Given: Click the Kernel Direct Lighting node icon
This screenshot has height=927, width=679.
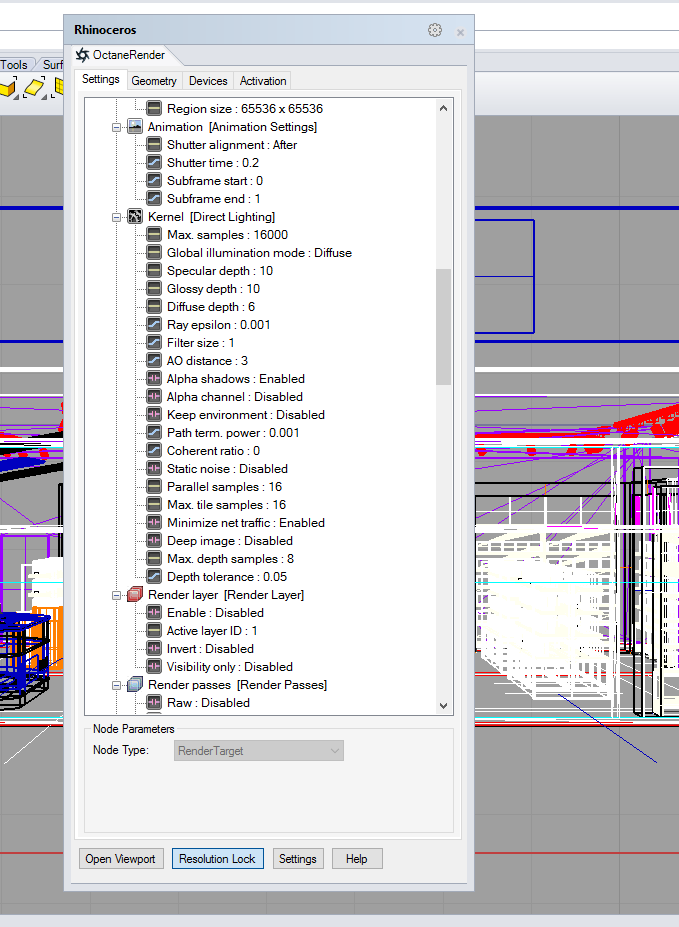Looking at the screenshot, I should 135,216.
